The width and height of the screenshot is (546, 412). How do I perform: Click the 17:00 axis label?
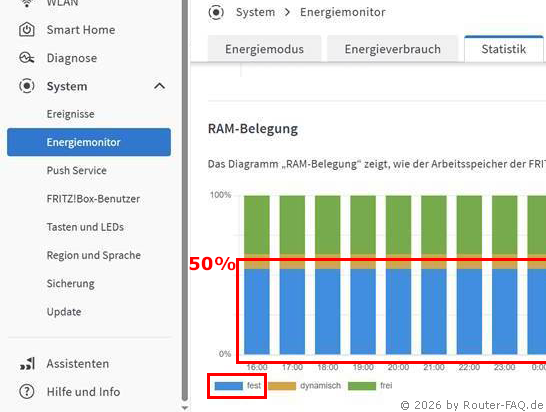292,367
